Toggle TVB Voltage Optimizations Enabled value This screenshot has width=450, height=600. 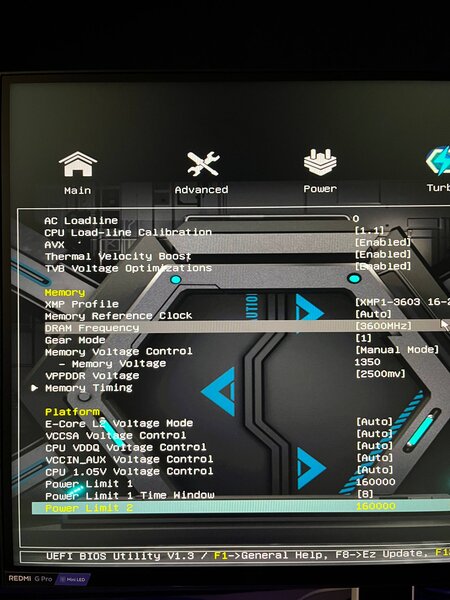[x=383, y=266]
